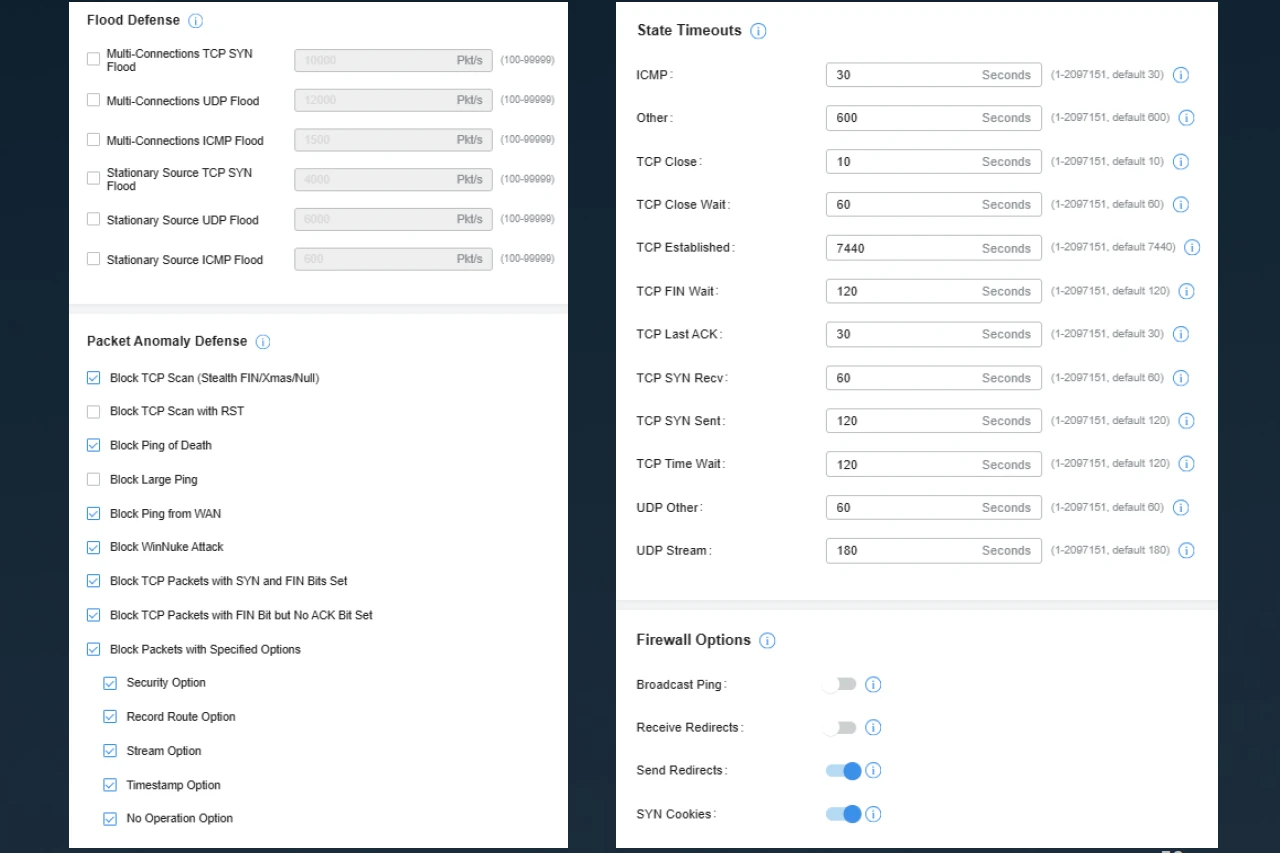Uncheck Block WinNuke Attack

click(x=94, y=548)
